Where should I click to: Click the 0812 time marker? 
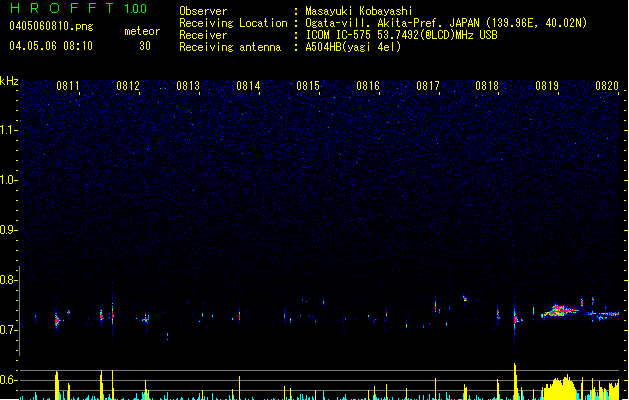pyautogui.click(x=128, y=86)
